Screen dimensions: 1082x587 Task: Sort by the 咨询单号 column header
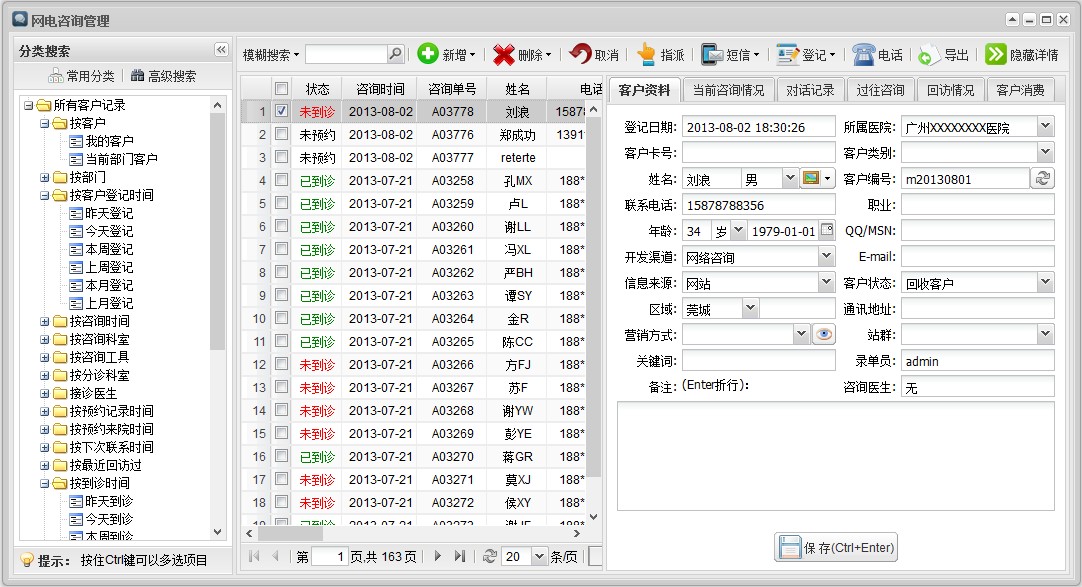coord(452,89)
